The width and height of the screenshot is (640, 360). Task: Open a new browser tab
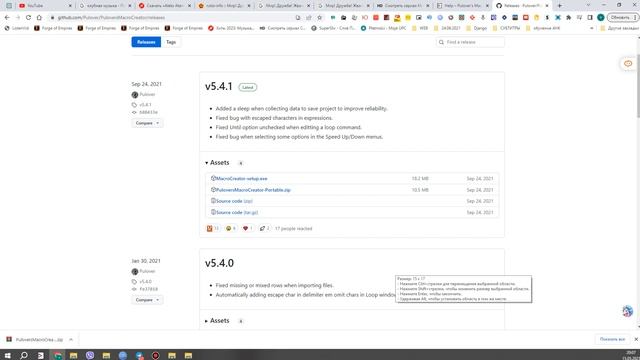tap(560, 6)
